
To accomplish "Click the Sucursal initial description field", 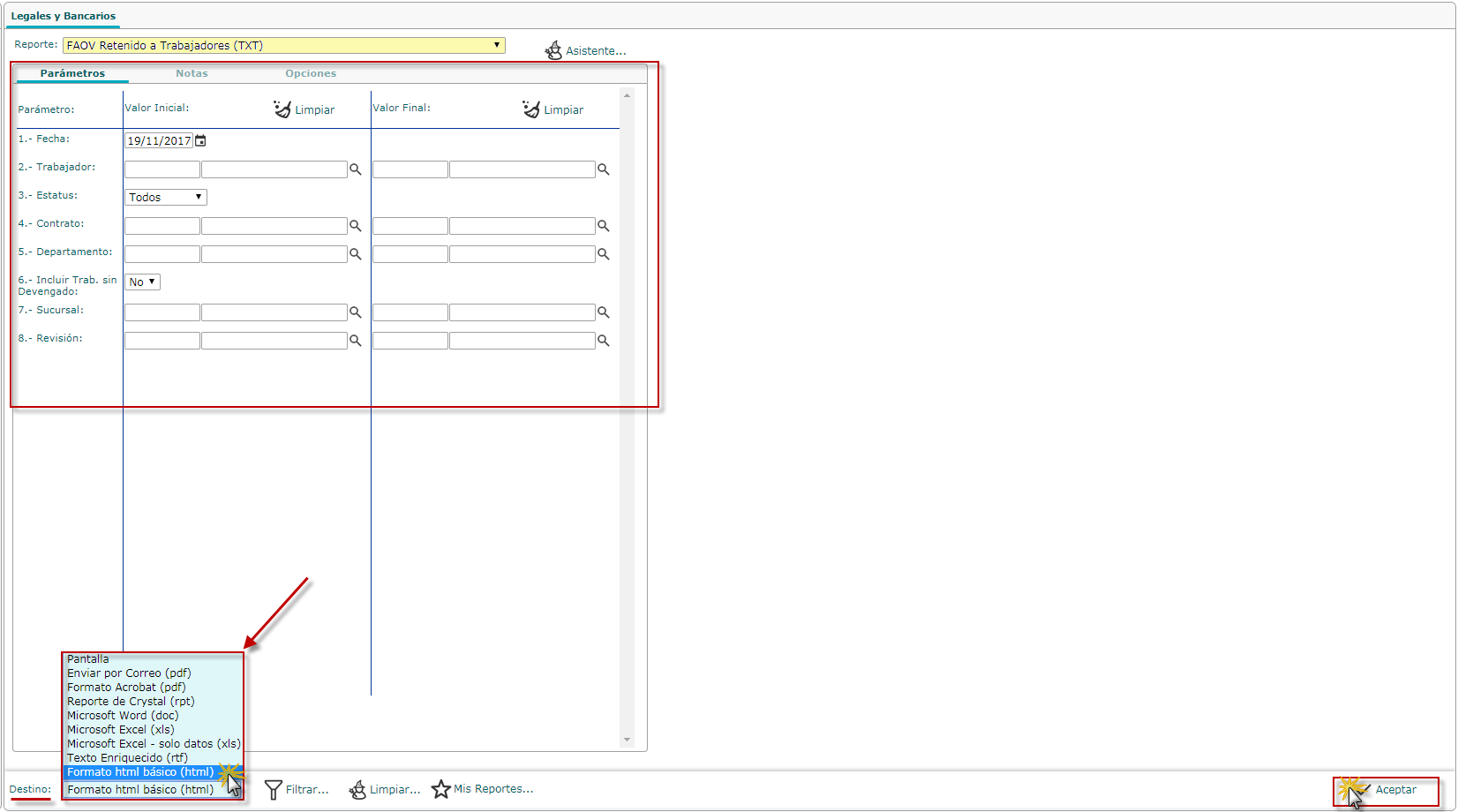I will pyautogui.click(x=274, y=312).
